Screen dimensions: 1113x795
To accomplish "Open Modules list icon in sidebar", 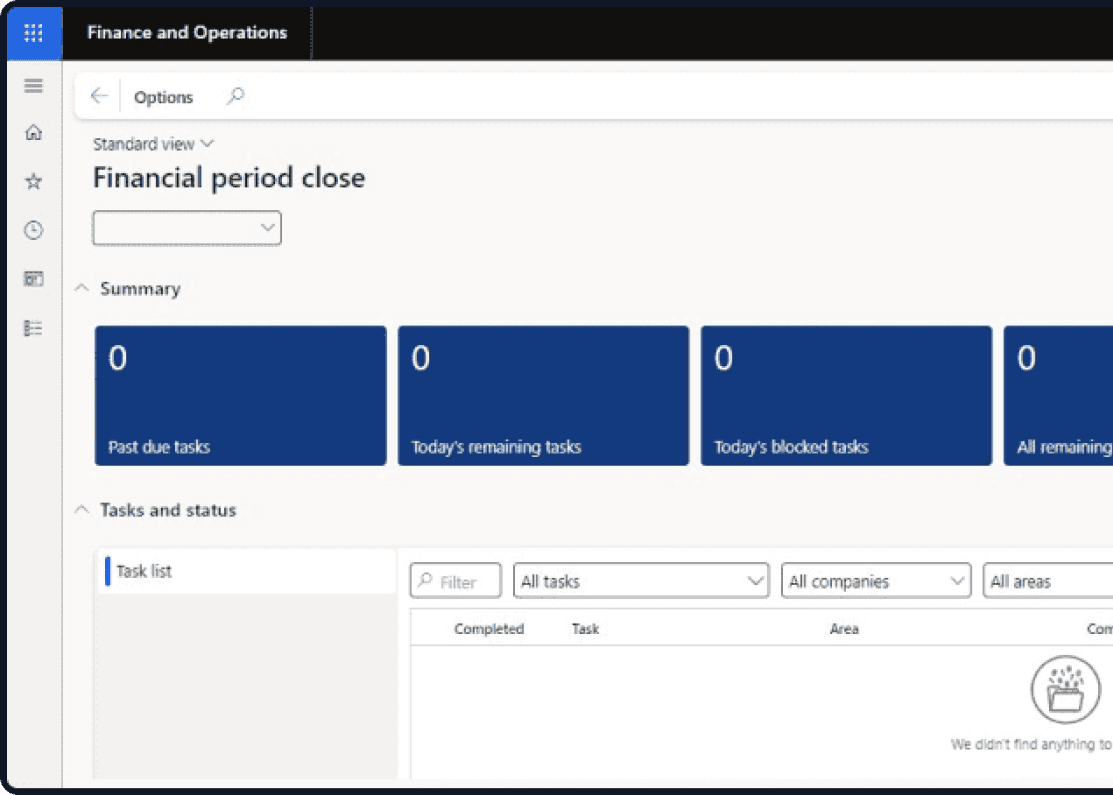I will coord(33,328).
